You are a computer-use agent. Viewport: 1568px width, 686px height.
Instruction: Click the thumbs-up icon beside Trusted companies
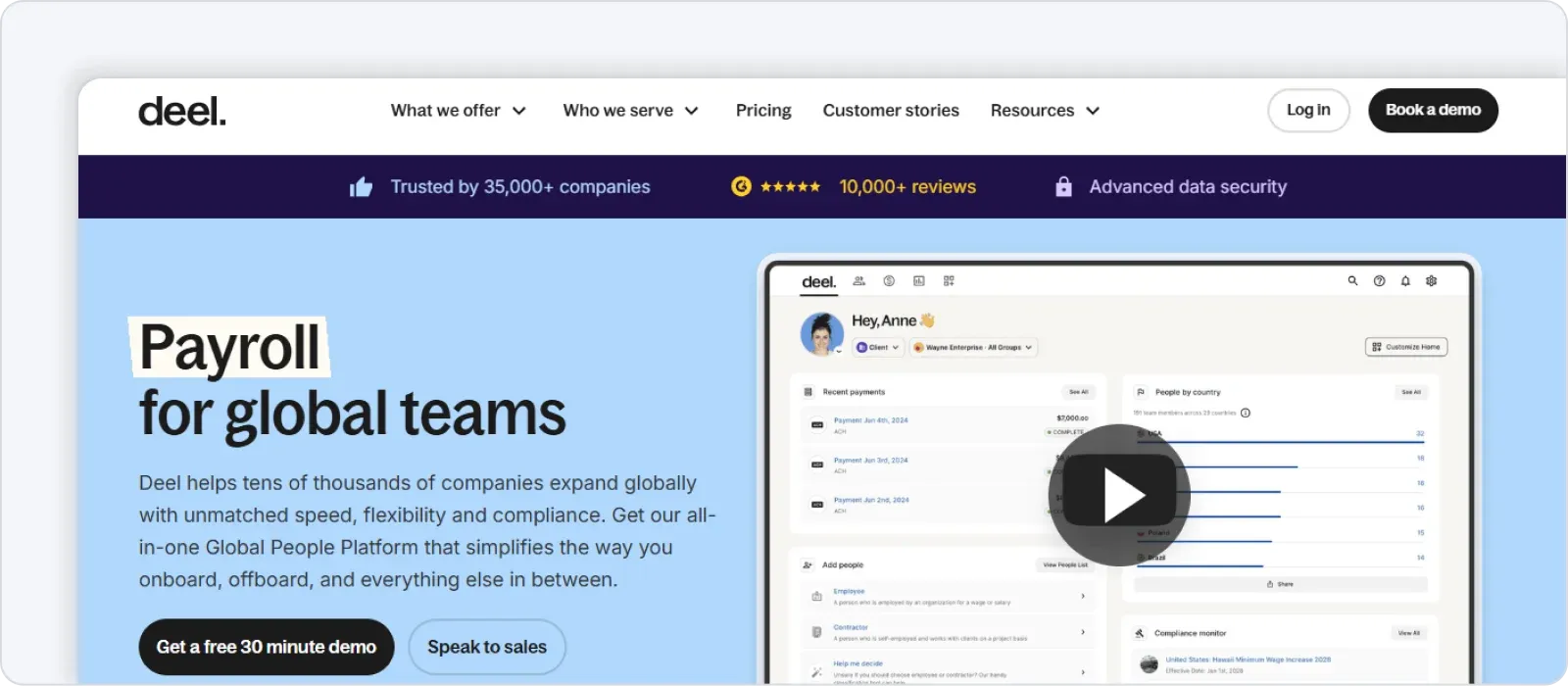[x=361, y=187]
